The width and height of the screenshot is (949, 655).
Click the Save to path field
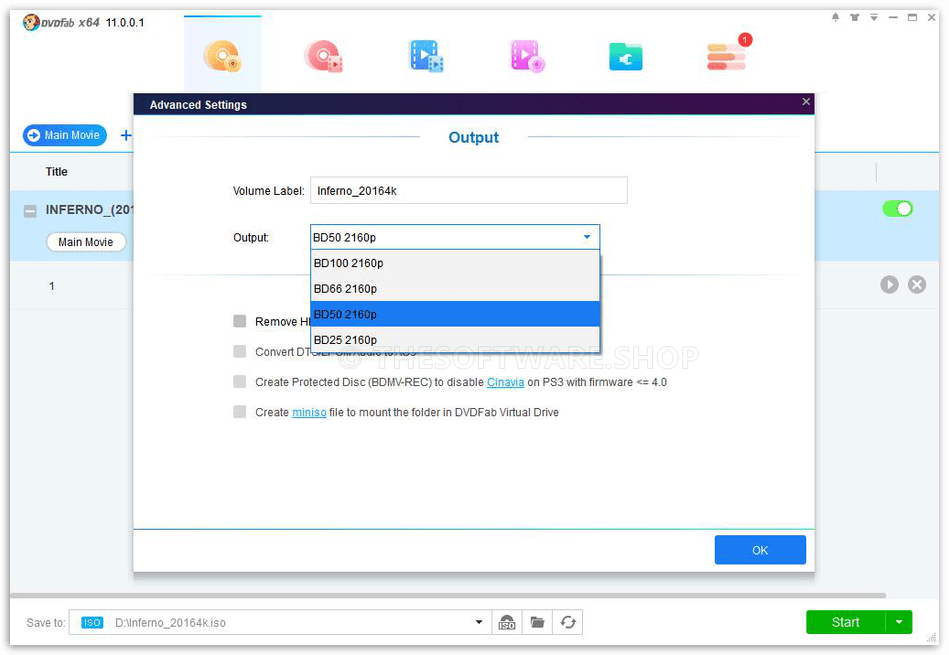click(x=280, y=622)
